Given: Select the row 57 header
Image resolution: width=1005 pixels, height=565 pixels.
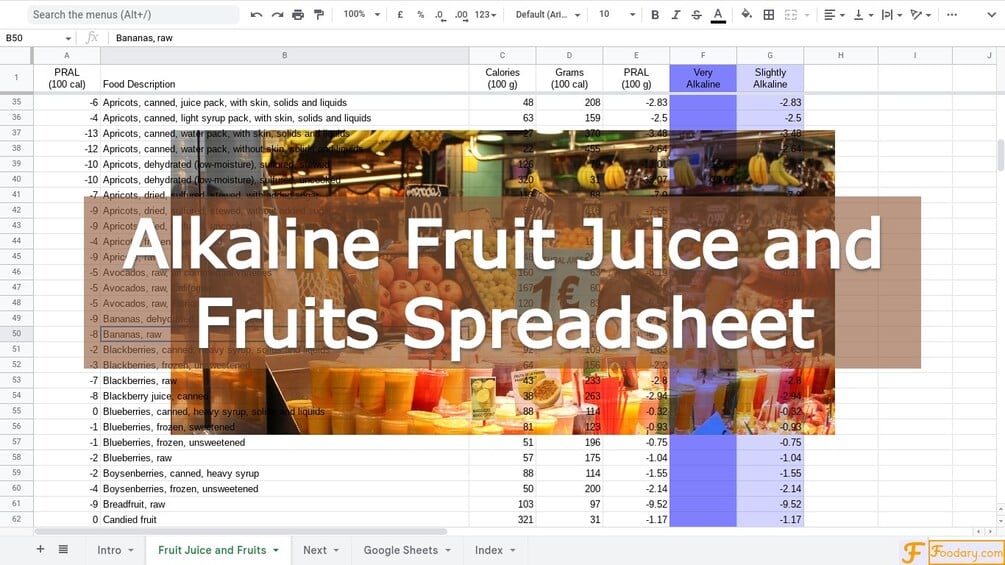Looking at the screenshot, I should coord(17,442).
